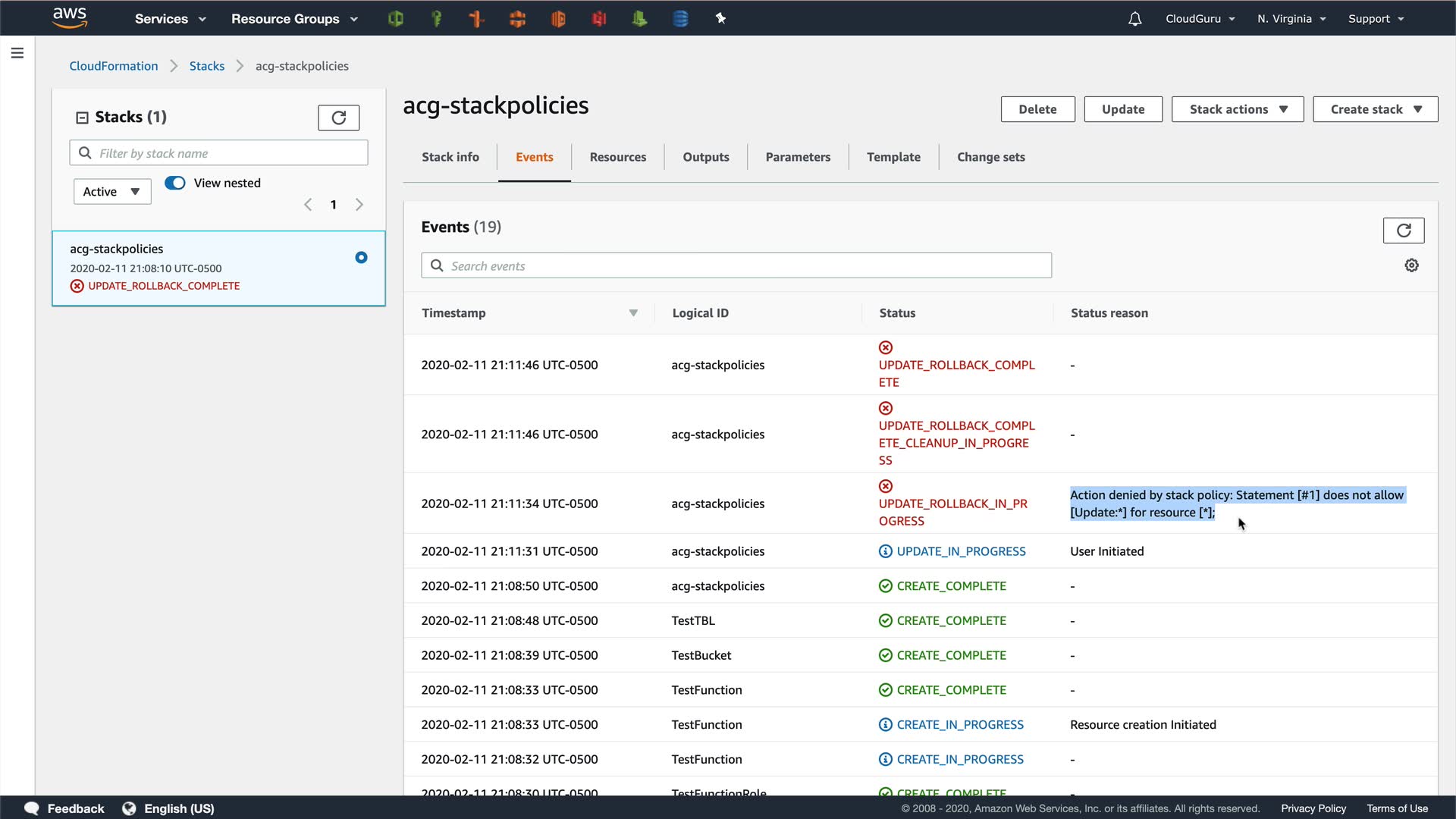Refresh the Events table
The height and width of the screenshot is (819, 1456).
click(x=1403, y=231)
